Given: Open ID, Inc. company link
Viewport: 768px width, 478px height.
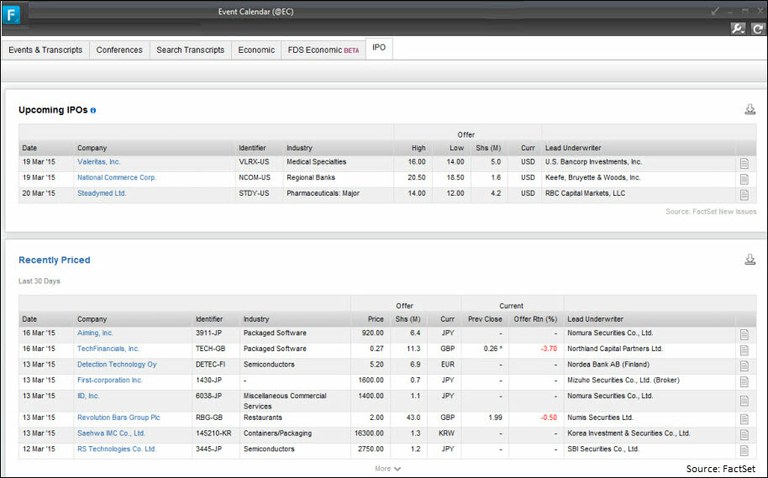Looking at the screenshot, I should click(88, 395).
